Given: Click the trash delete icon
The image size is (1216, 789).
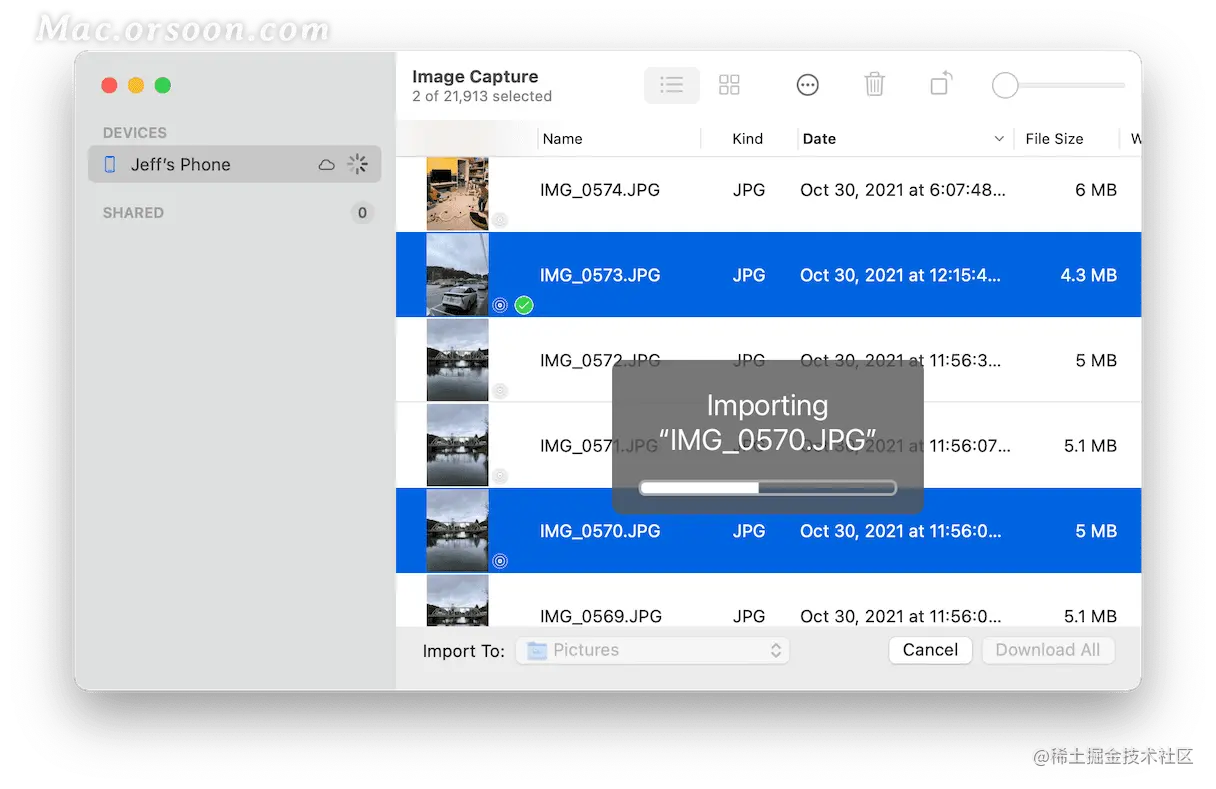Looking at the screenshot, I should click(x=874, y=84).
